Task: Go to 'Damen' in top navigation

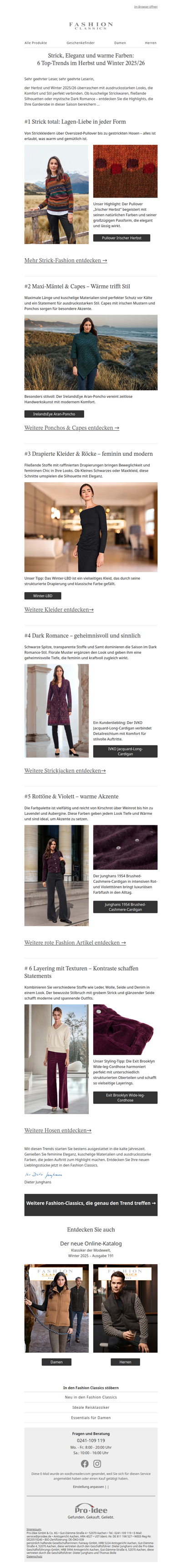Action: 120,43
